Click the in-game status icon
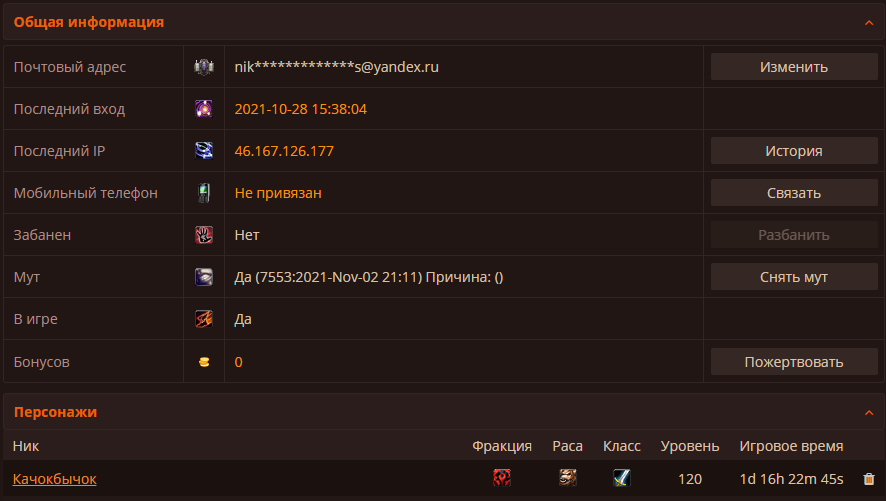 point(204,319)
